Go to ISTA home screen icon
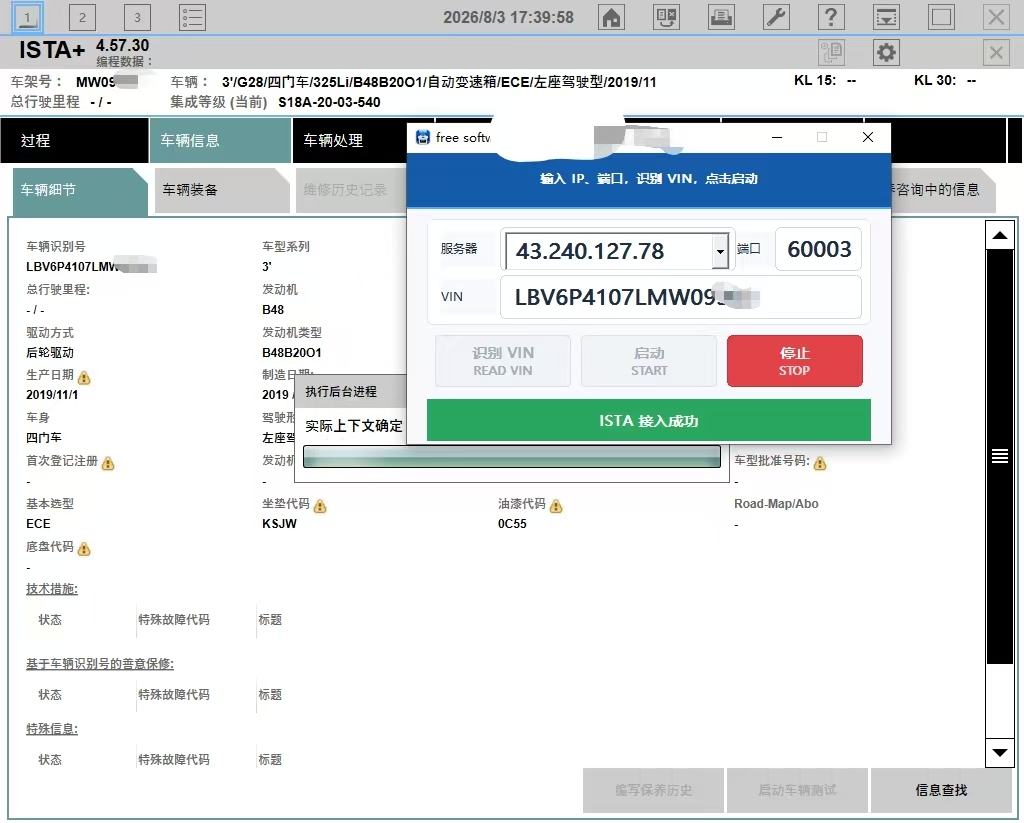The image size is (1024, 823). pyautogui.click(x=611, y=17)
